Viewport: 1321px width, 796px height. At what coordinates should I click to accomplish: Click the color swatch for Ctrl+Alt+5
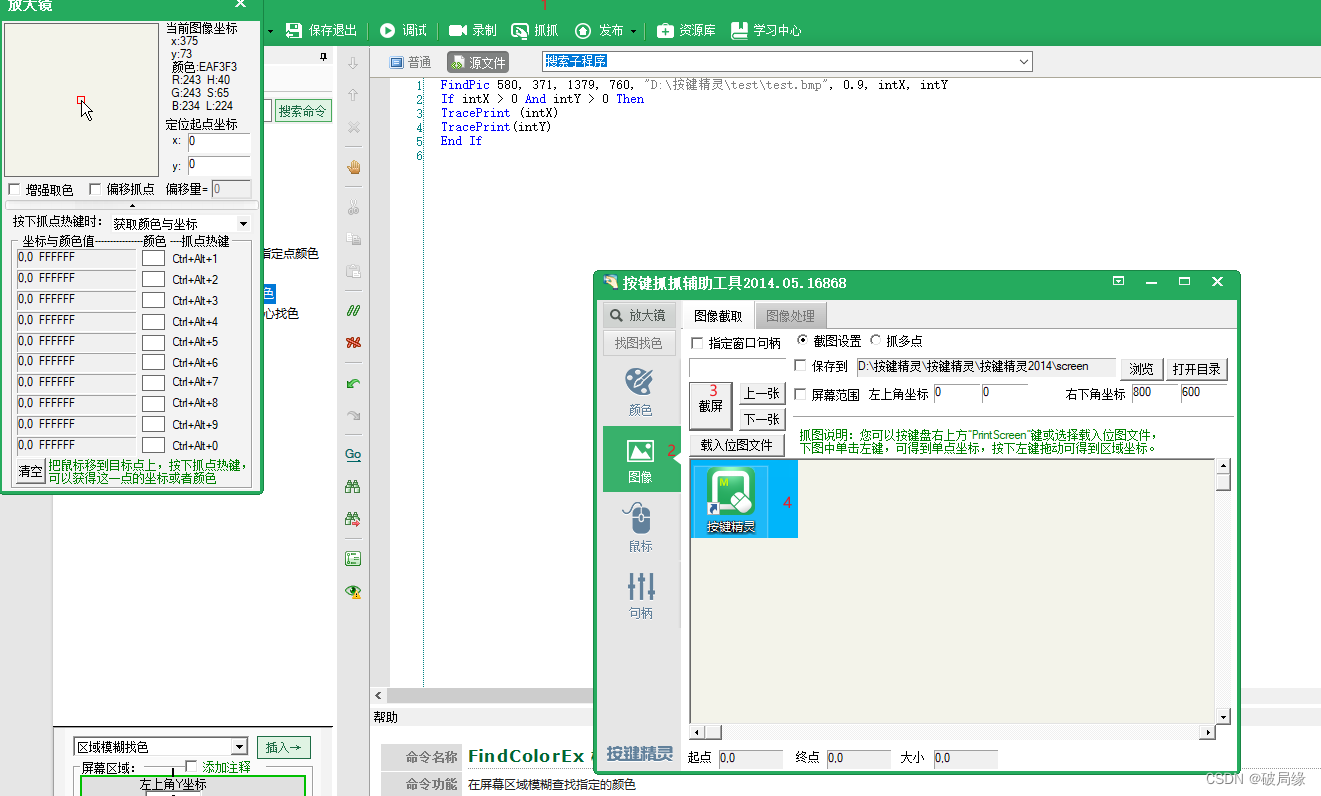153,341
